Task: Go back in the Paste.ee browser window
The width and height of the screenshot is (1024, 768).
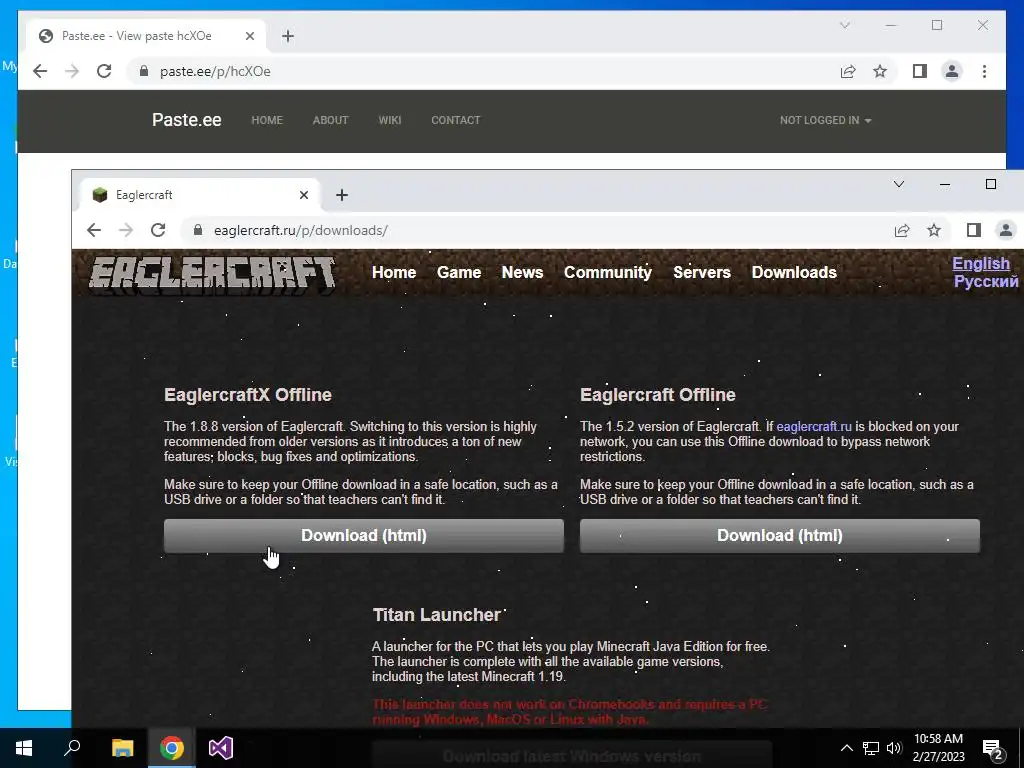Action: [x=40, y=71]
